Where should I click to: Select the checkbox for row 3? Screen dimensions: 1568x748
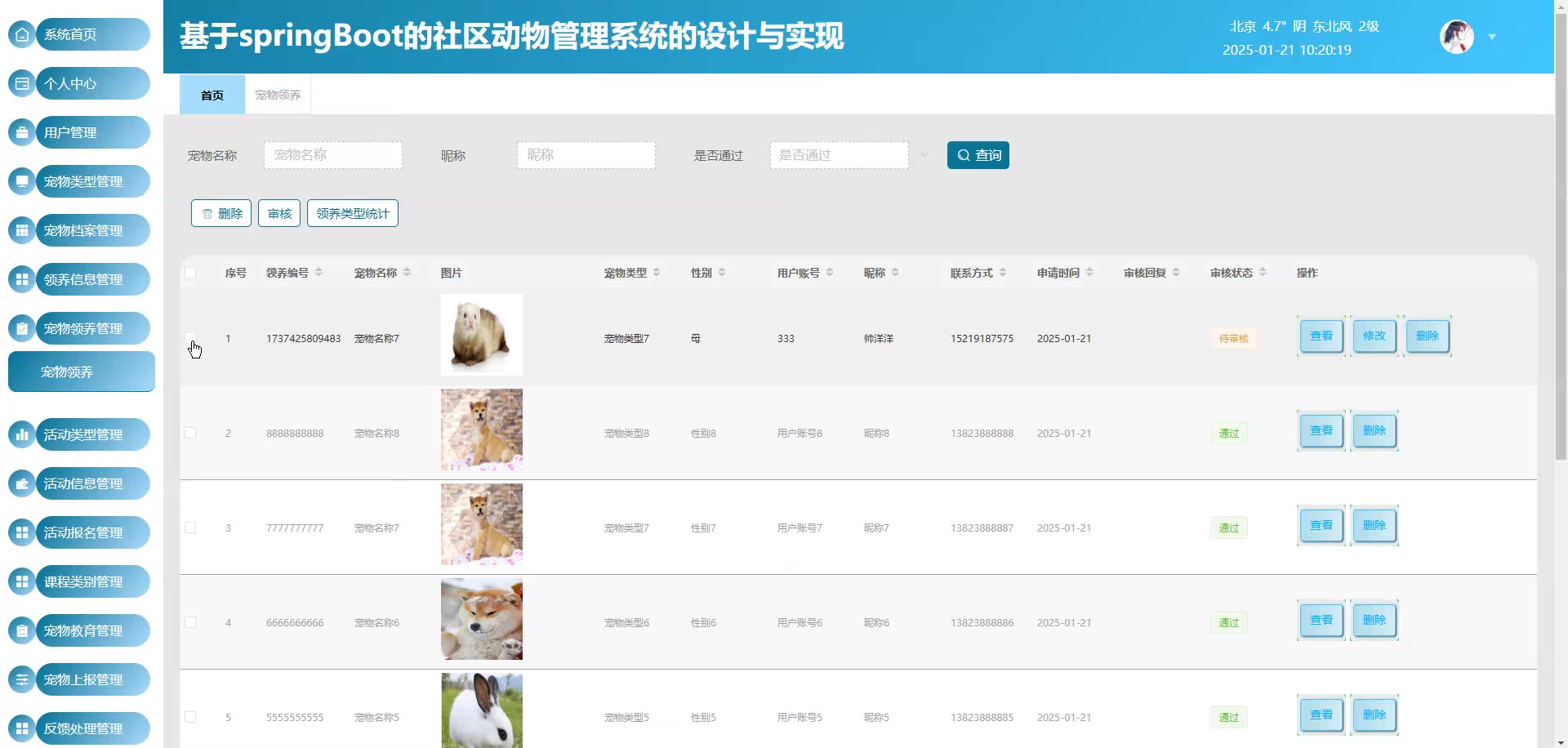(190, 528)
